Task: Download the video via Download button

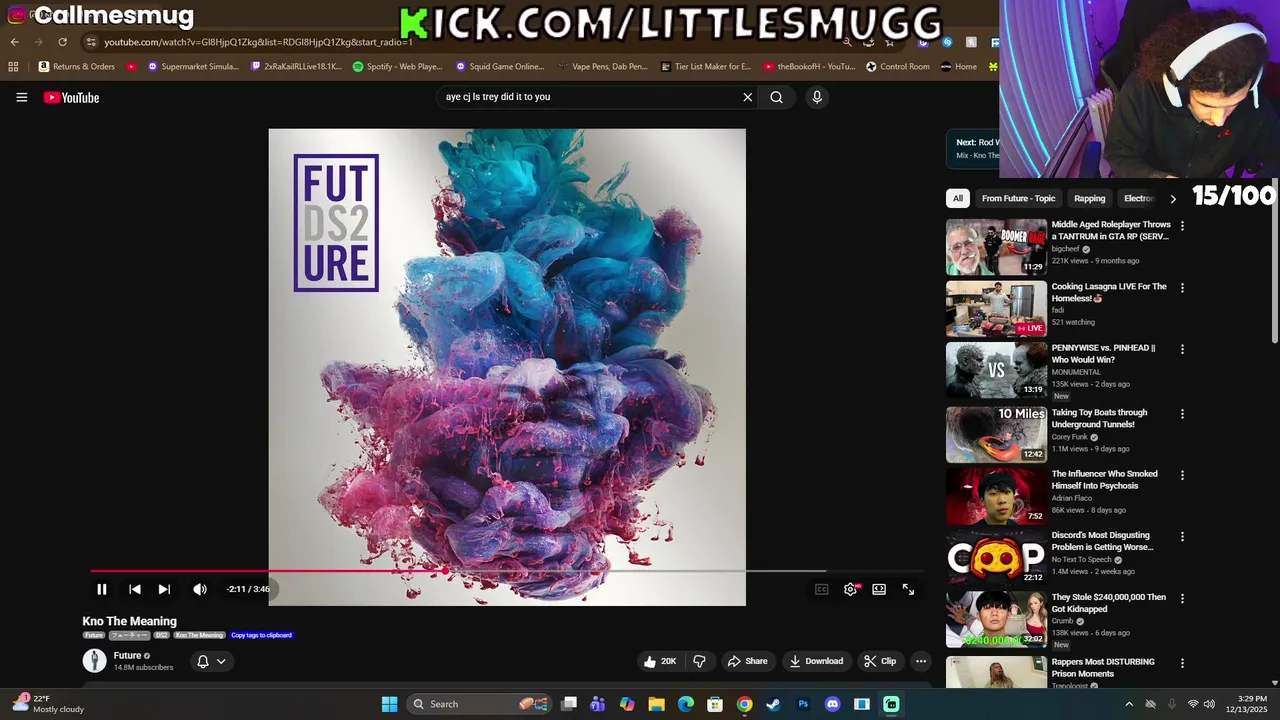Action: 816,661
